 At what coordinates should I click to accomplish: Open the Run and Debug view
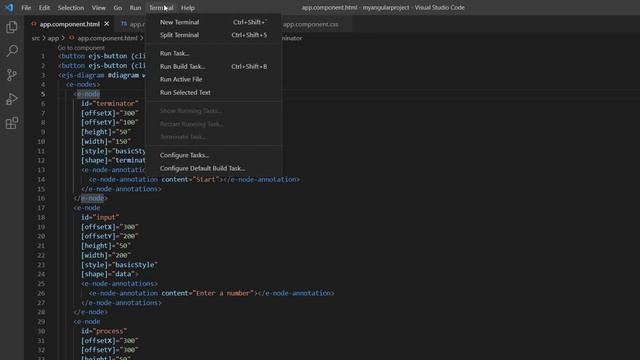(12, 99)
